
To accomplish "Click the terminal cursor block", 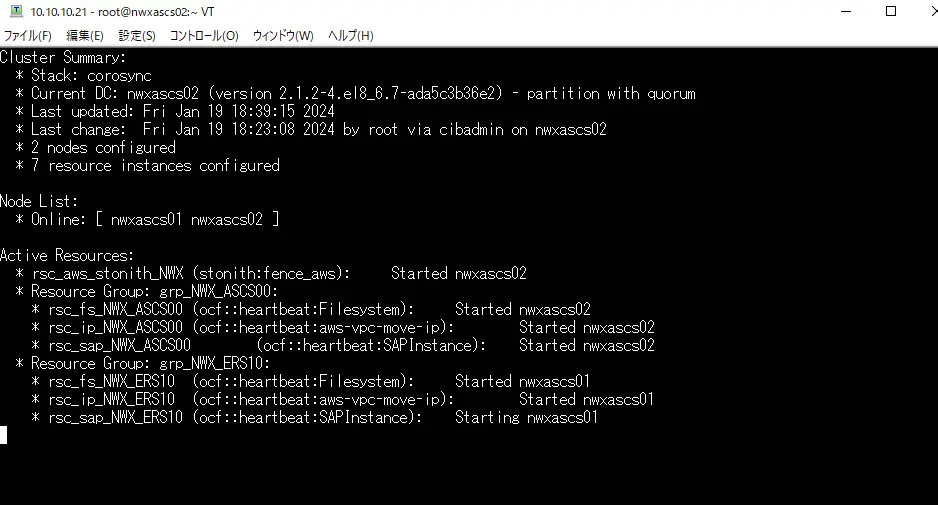I will [x=4, y=435].
